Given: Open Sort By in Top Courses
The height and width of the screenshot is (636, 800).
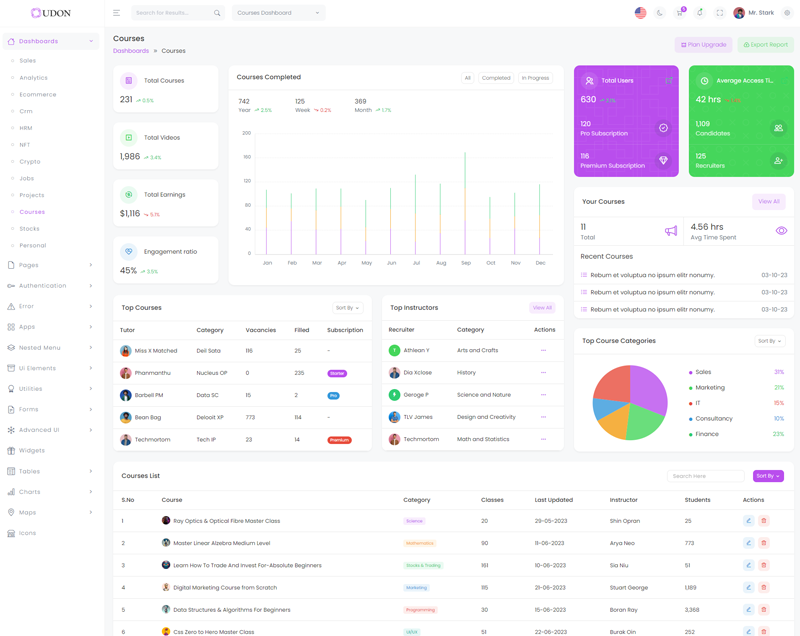Looking at the screenshot, I should pyautogui.click(x=347, y=308).
